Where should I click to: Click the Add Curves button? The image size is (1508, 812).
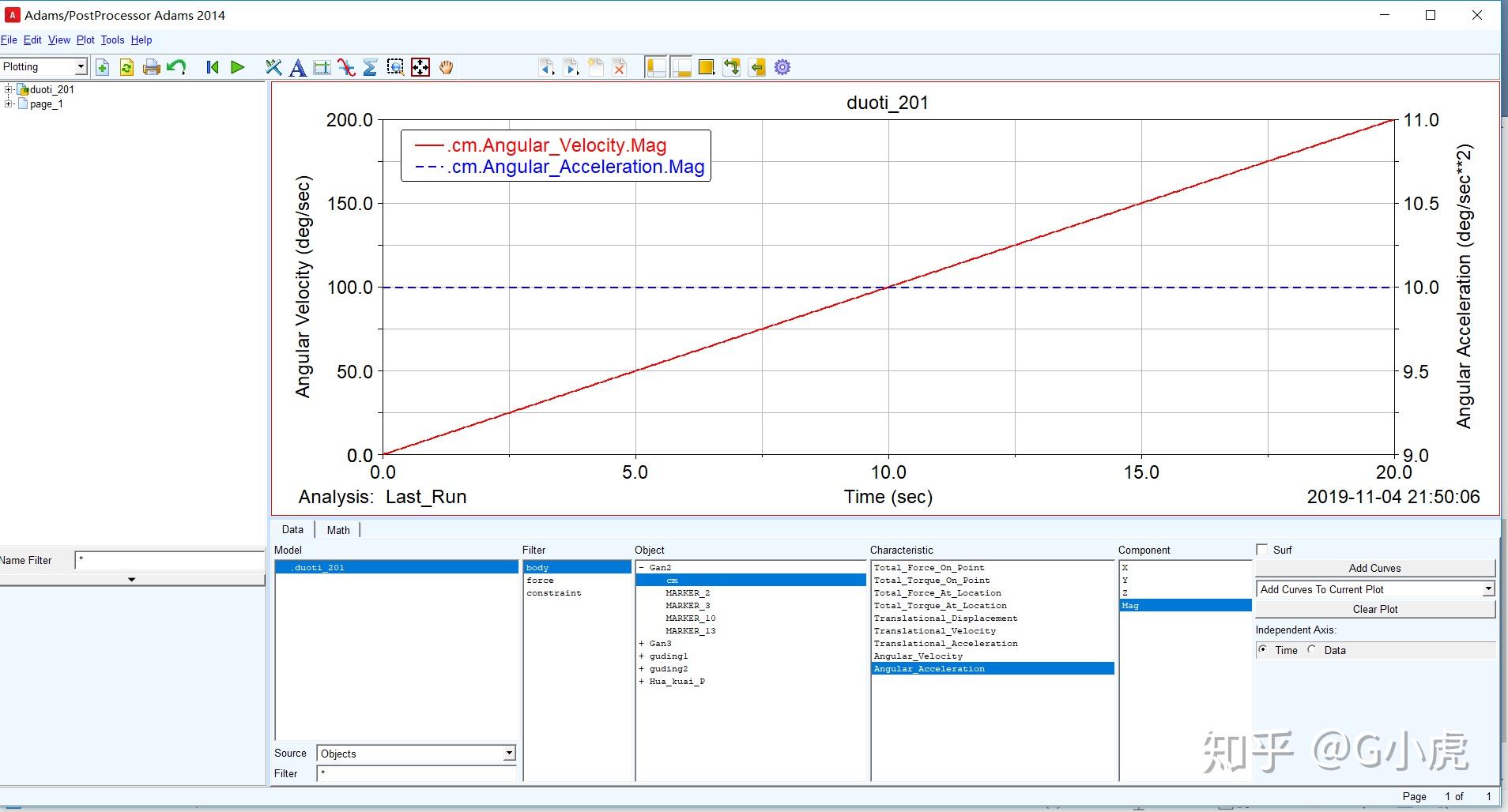point(1374,568)
